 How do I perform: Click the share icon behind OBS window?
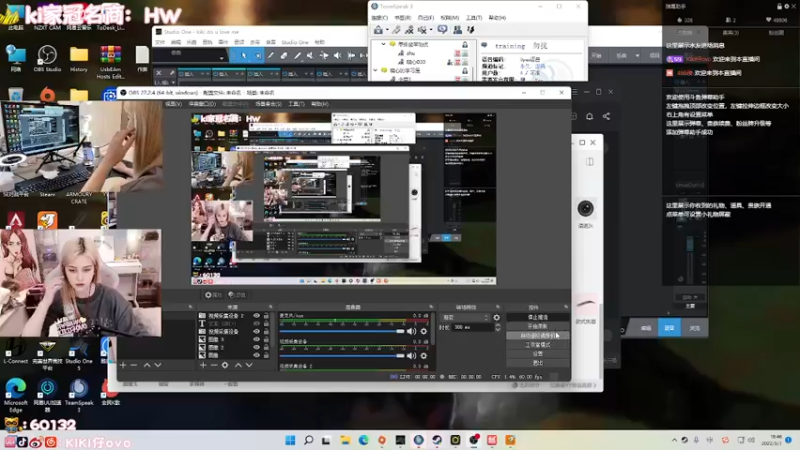[606, 116]
